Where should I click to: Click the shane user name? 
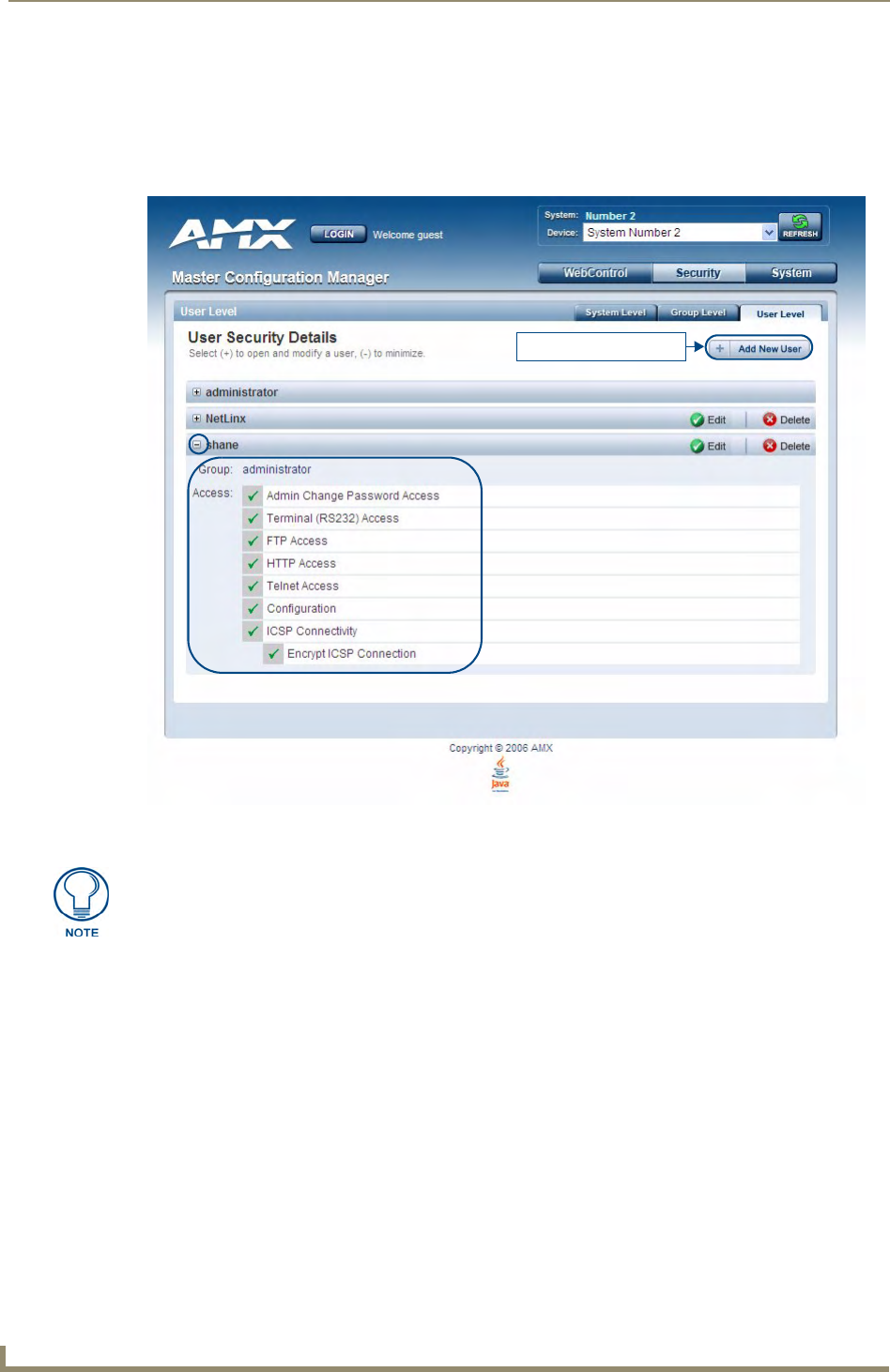pyautogui.click(x=222, y=445)
